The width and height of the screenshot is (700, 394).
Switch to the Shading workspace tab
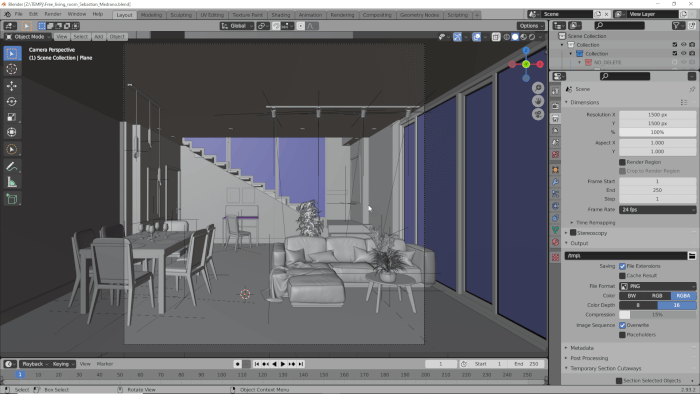coord(280,15)
